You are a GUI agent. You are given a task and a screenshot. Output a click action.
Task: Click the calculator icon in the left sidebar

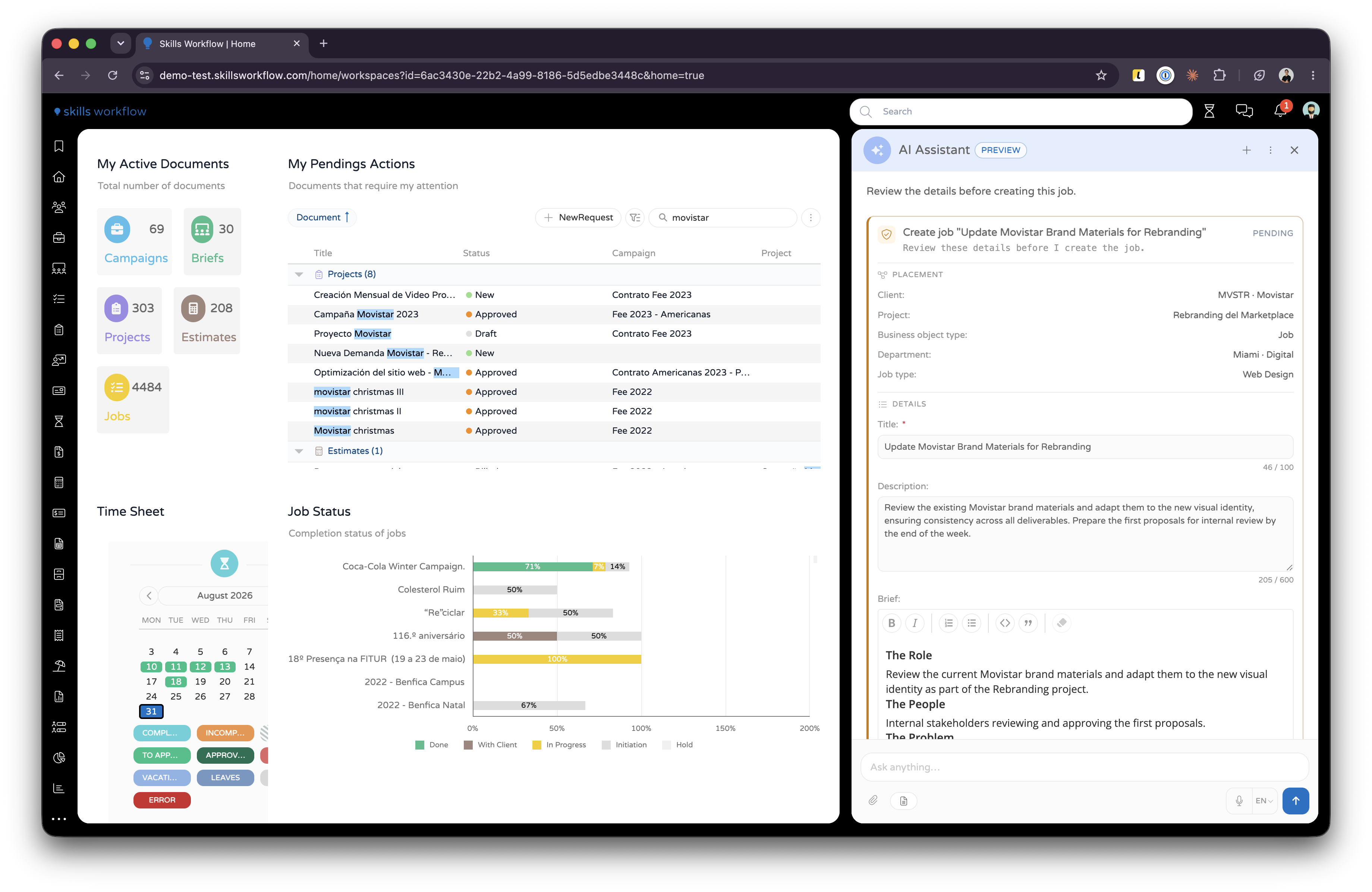pyautogui.click(x=59, y=483)
